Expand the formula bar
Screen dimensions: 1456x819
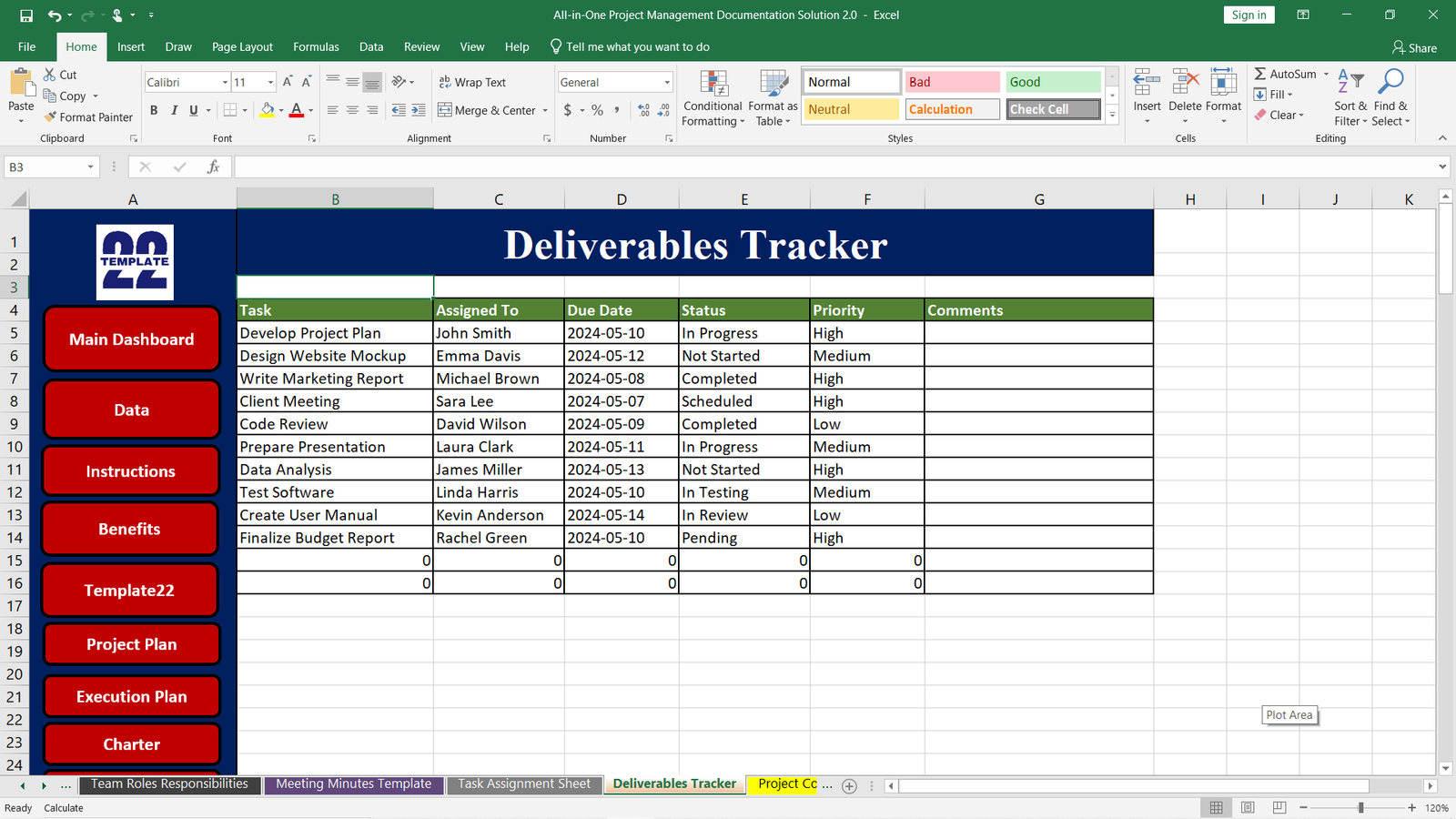(1442, 167)
